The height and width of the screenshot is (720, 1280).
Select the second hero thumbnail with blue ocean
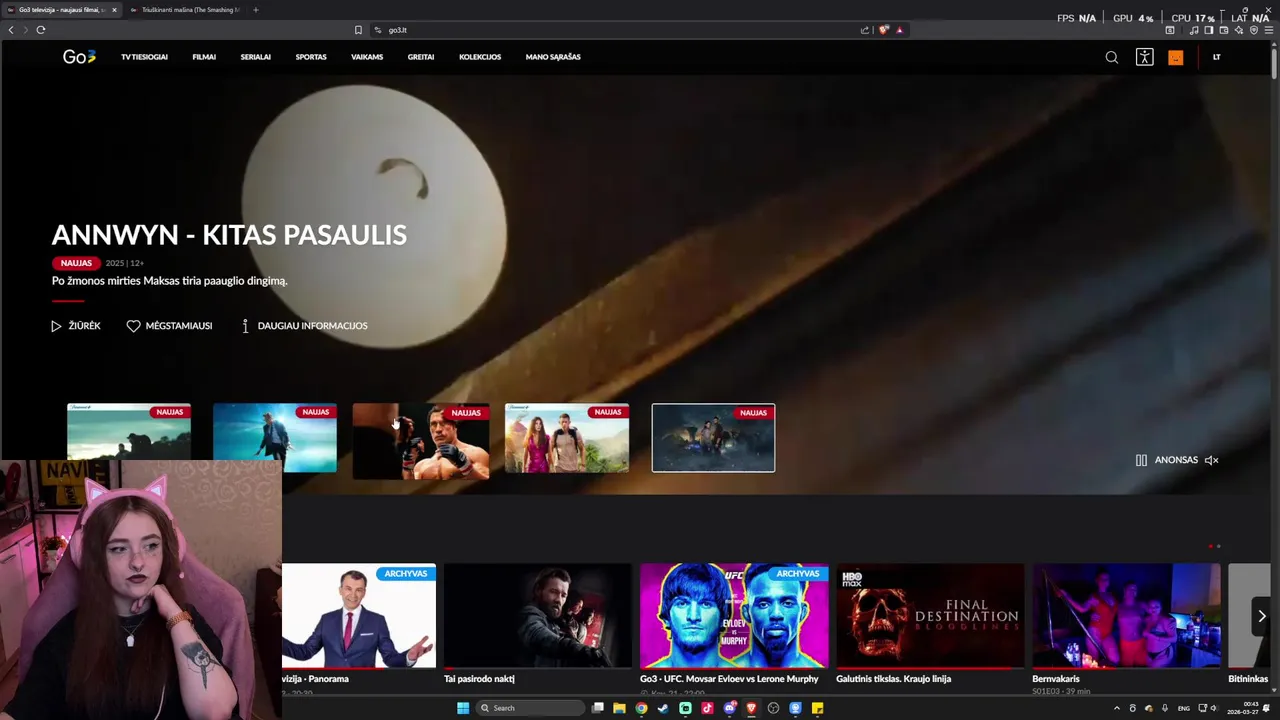(x=275, y=437)
